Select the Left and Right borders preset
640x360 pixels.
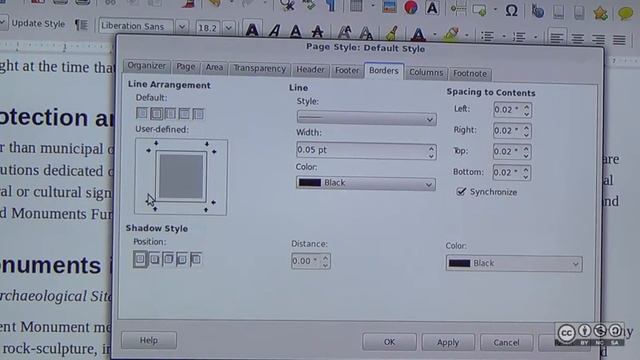click(170, 113)
